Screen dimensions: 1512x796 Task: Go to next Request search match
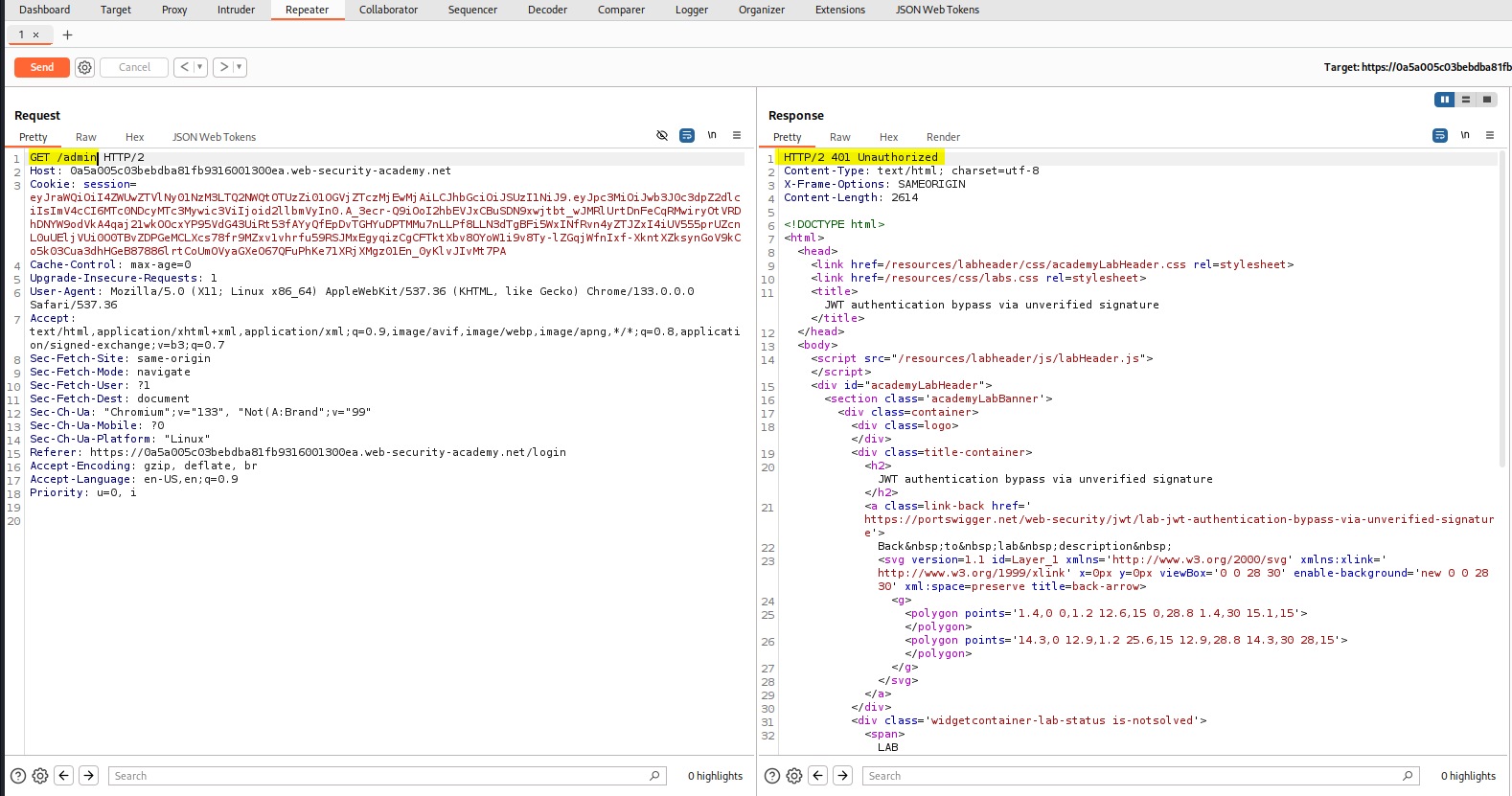(88, 776)
